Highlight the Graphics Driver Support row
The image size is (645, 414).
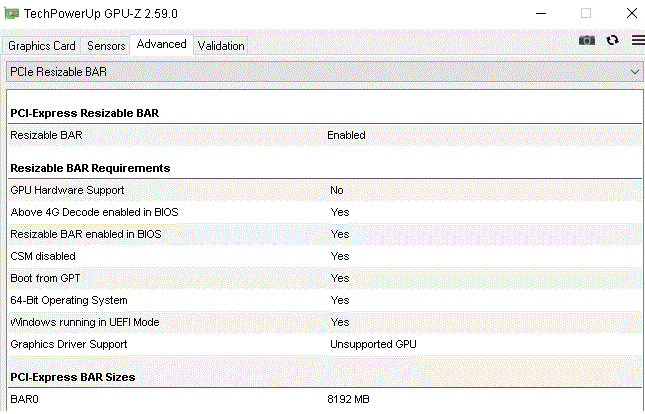click(323, 344)
